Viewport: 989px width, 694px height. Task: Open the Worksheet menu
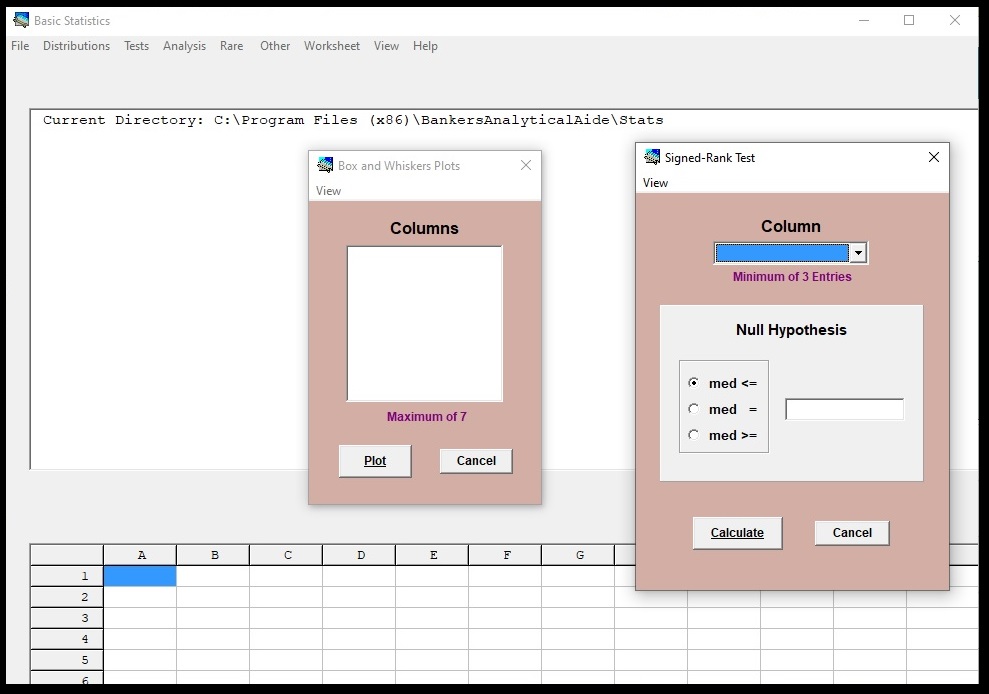pyautogui.click(x=332, y=45)
